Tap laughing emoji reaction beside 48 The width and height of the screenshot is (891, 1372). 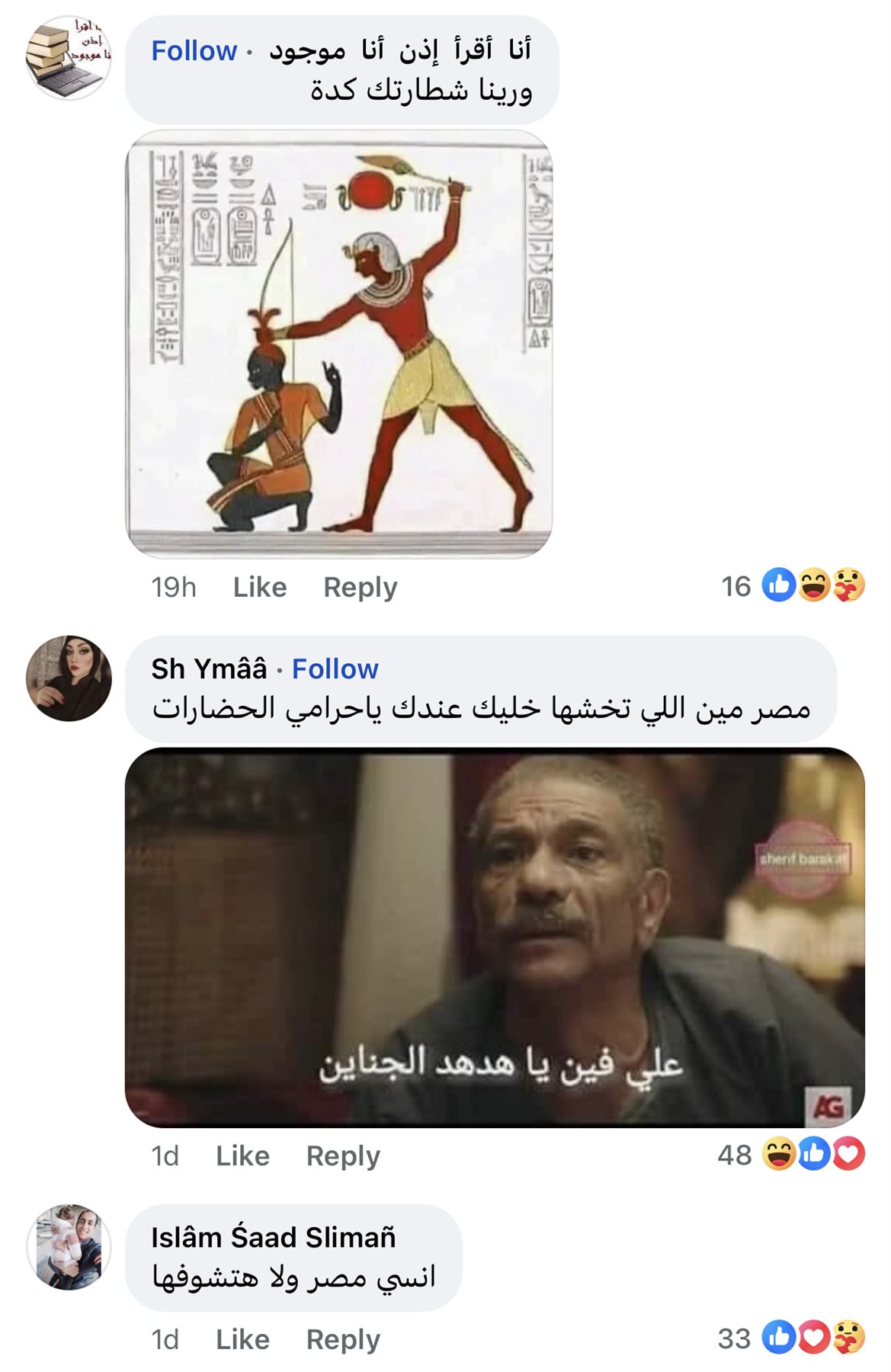click(x=779, y=1154)
